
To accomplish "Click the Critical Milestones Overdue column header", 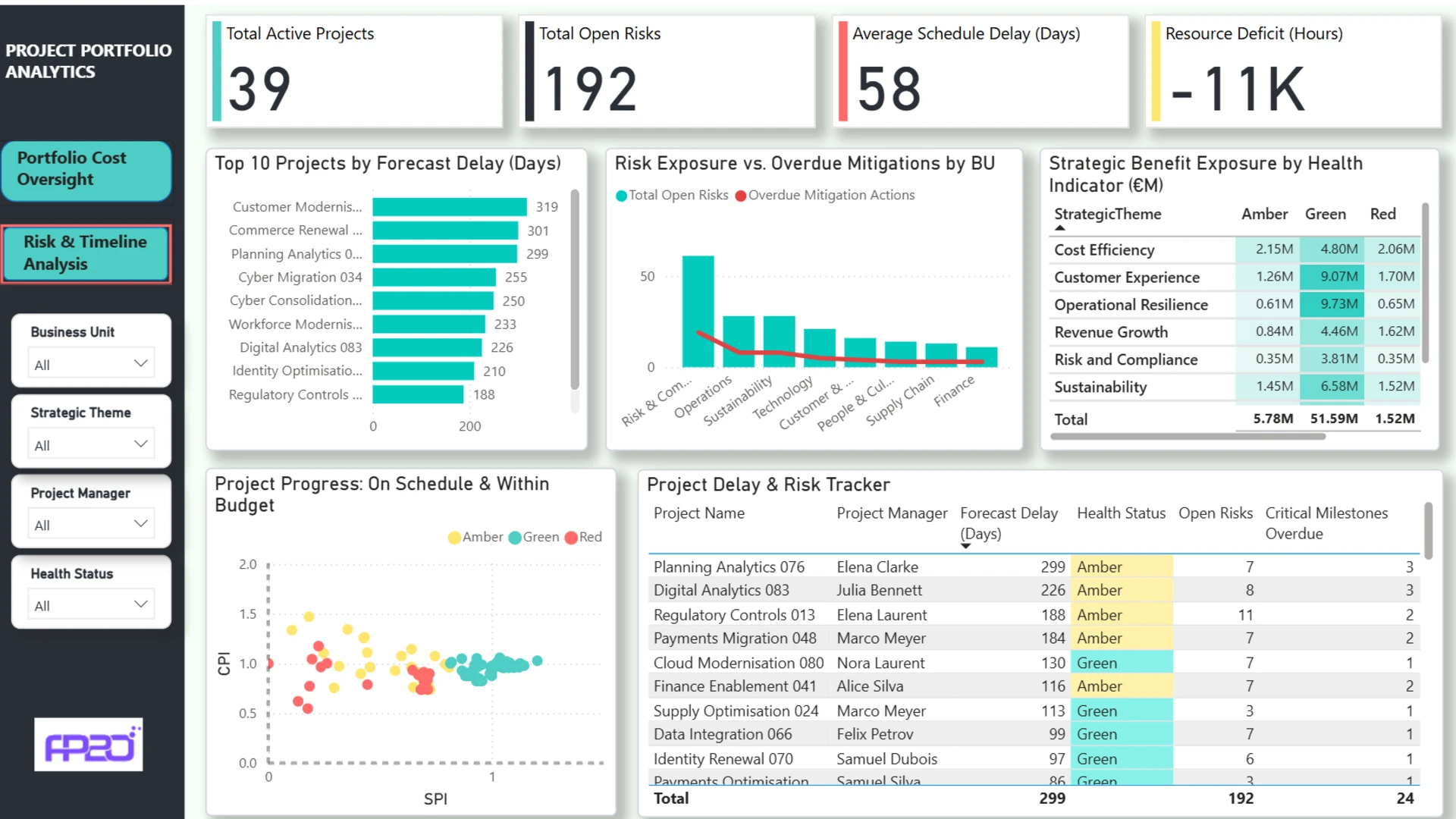I will (x=1326, y=523).
